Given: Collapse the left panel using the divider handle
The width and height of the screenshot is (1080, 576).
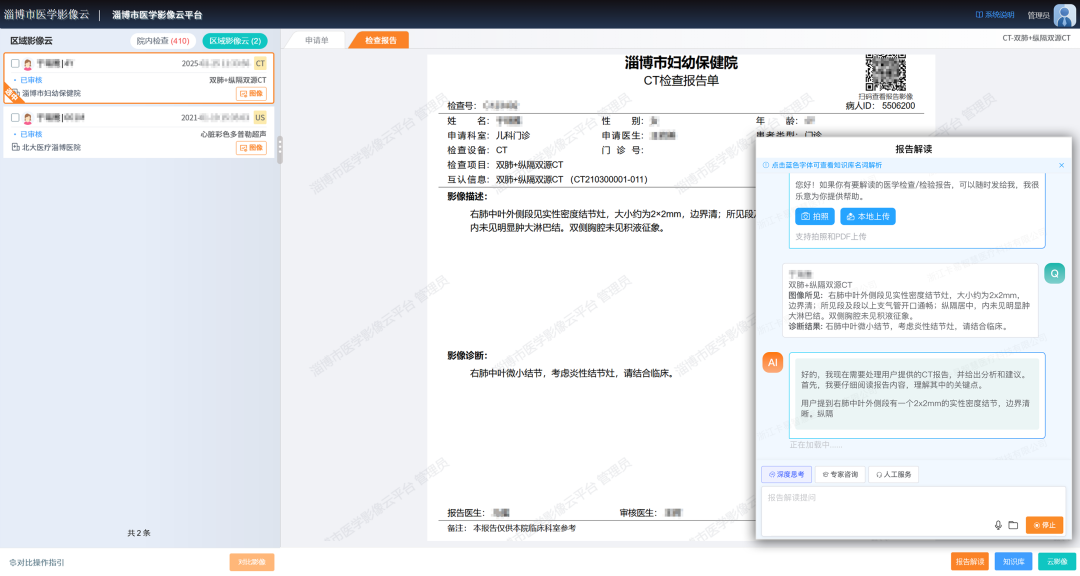Looking at the screenshot, I should 280,150.
